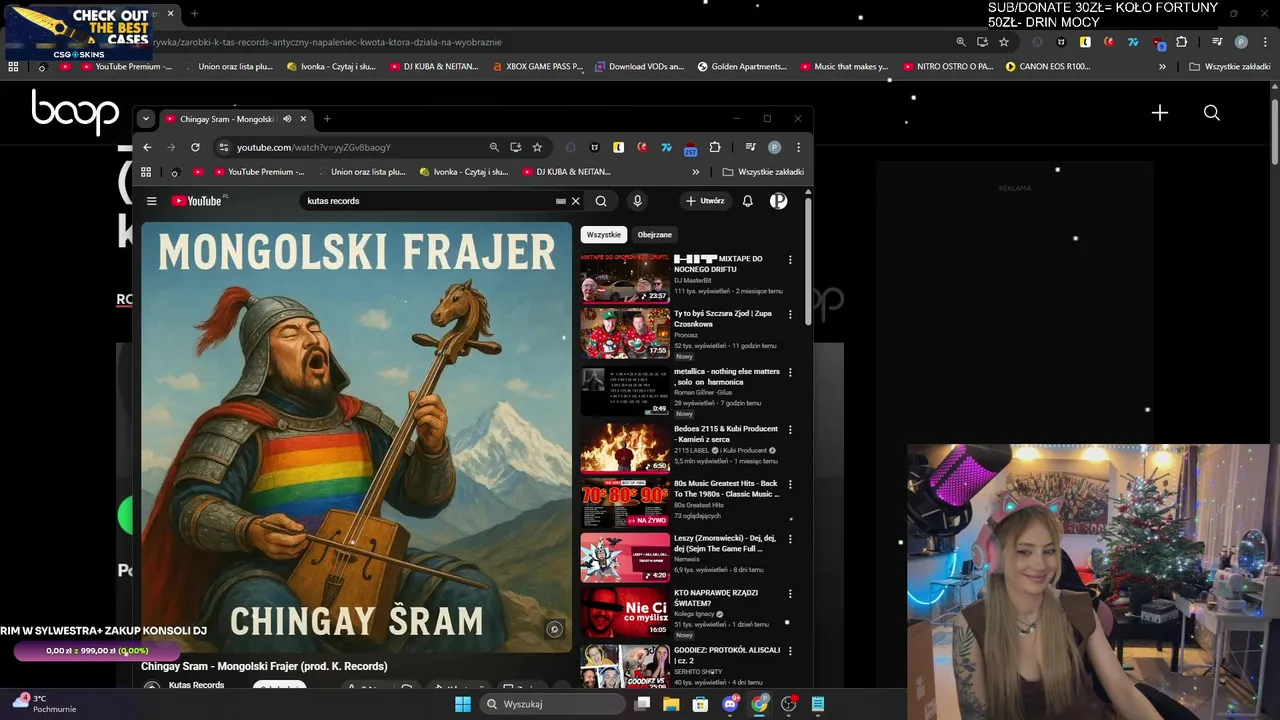Screen dimensions: 1280x720
Task: Open Download VODs bookmark in background browser
Action: (639, 67)
